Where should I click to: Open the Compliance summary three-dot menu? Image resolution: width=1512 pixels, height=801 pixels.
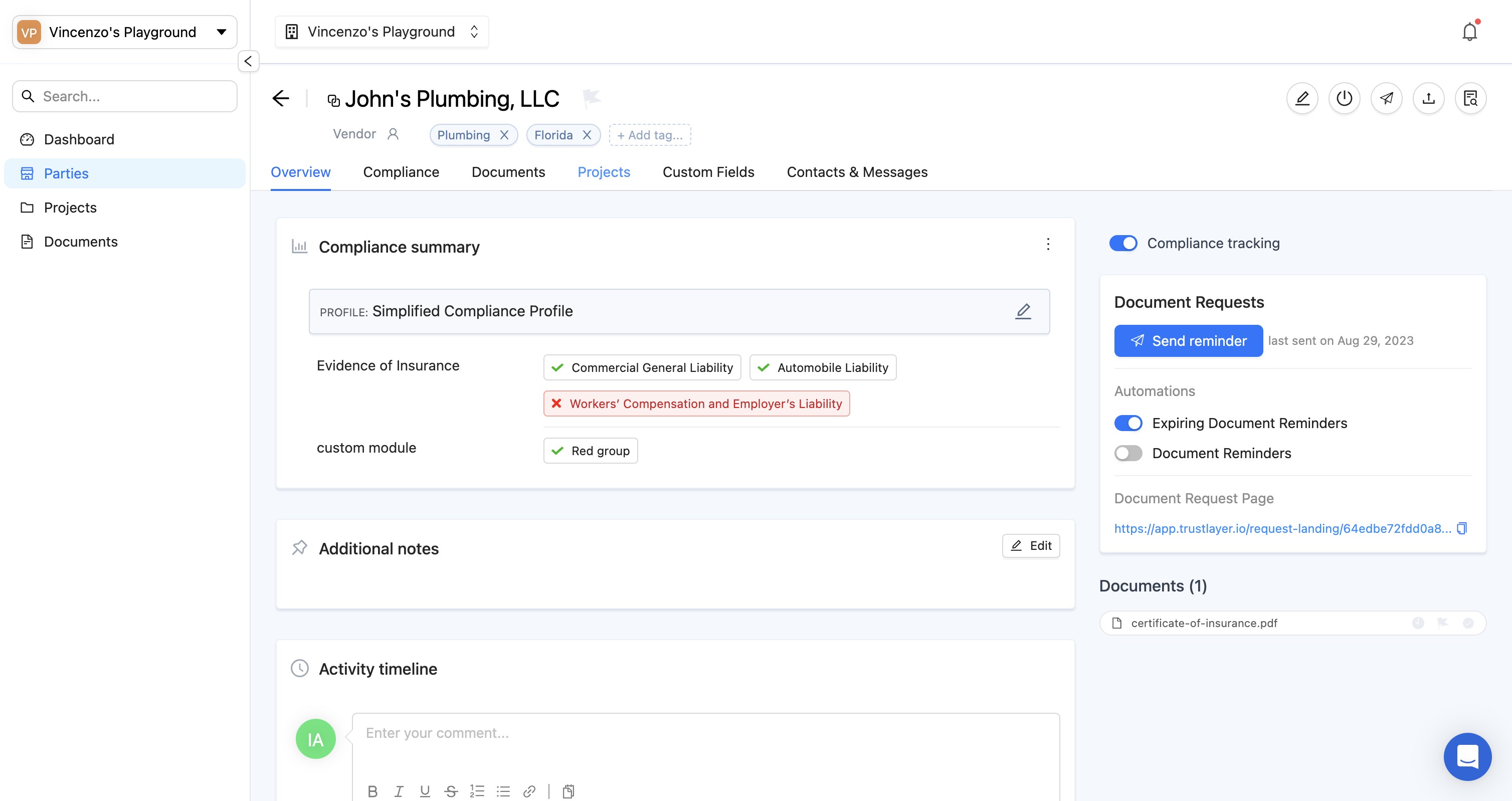click(x=1048, y=244)
